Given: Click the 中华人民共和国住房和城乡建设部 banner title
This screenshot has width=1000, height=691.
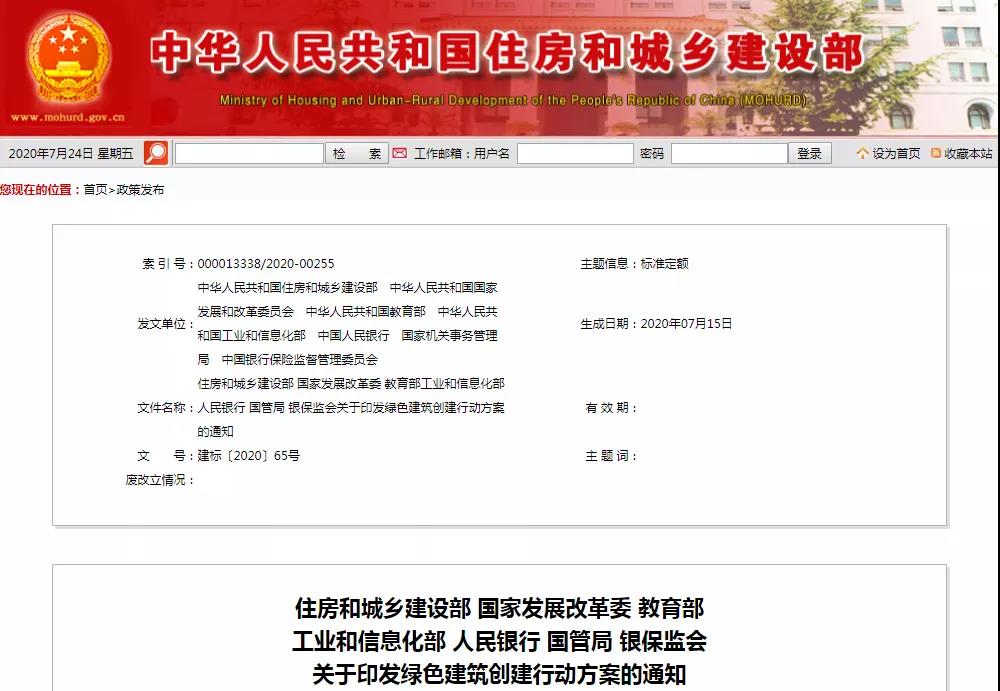Looking at the screenshot, I should click(x=508, y=52).
